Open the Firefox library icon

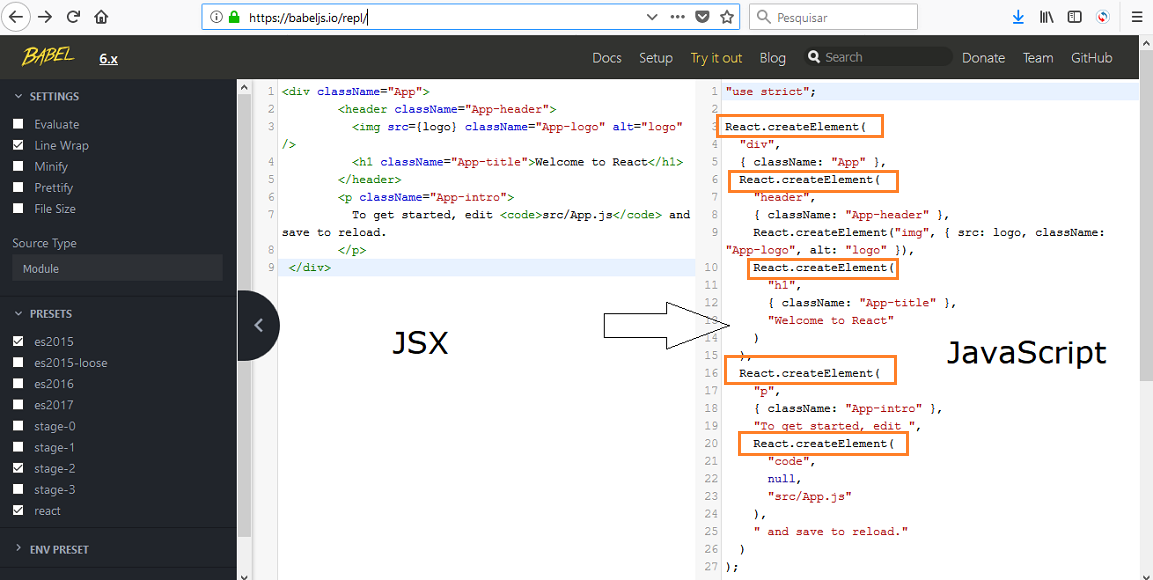click(1046, 17)
